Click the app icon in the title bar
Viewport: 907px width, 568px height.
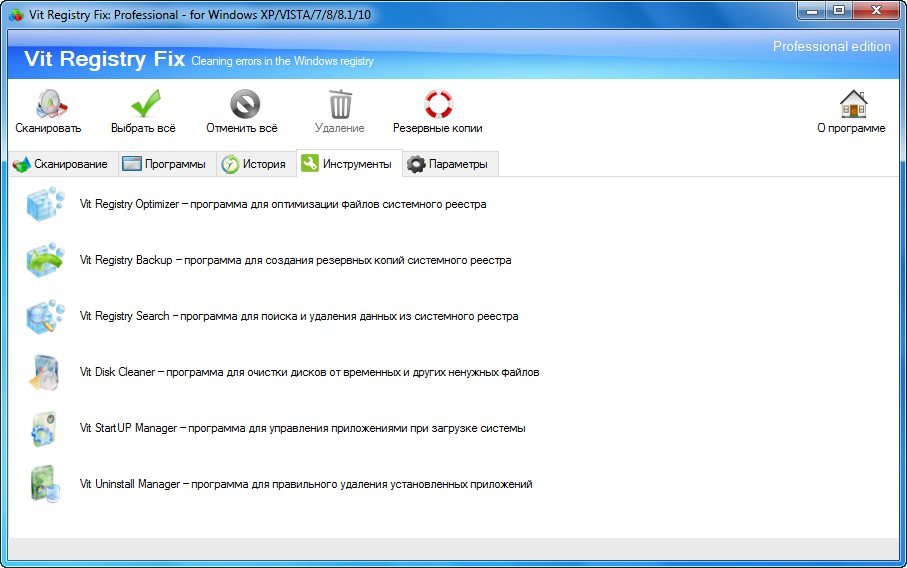pos(17,15)
